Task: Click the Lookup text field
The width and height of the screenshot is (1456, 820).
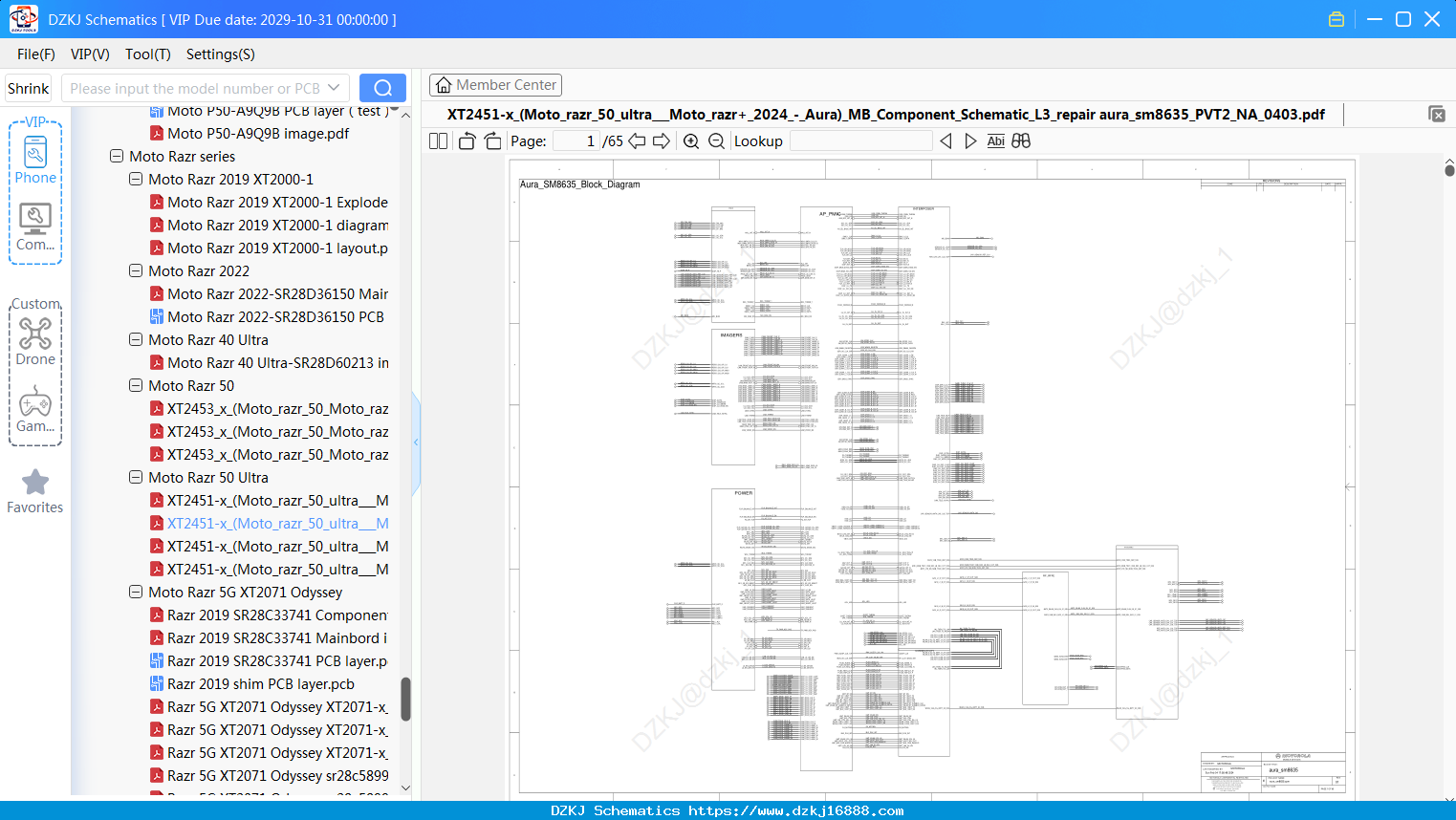Action: (860, 141)
